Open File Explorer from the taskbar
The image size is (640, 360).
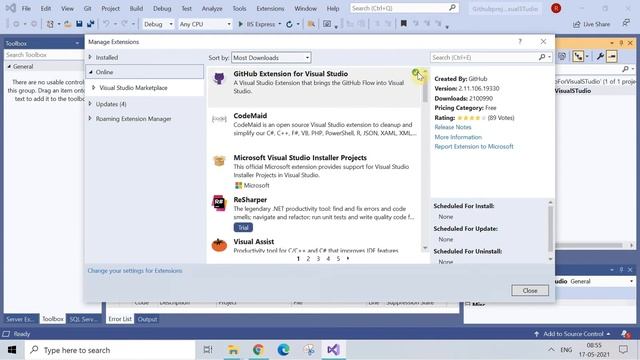233,349
